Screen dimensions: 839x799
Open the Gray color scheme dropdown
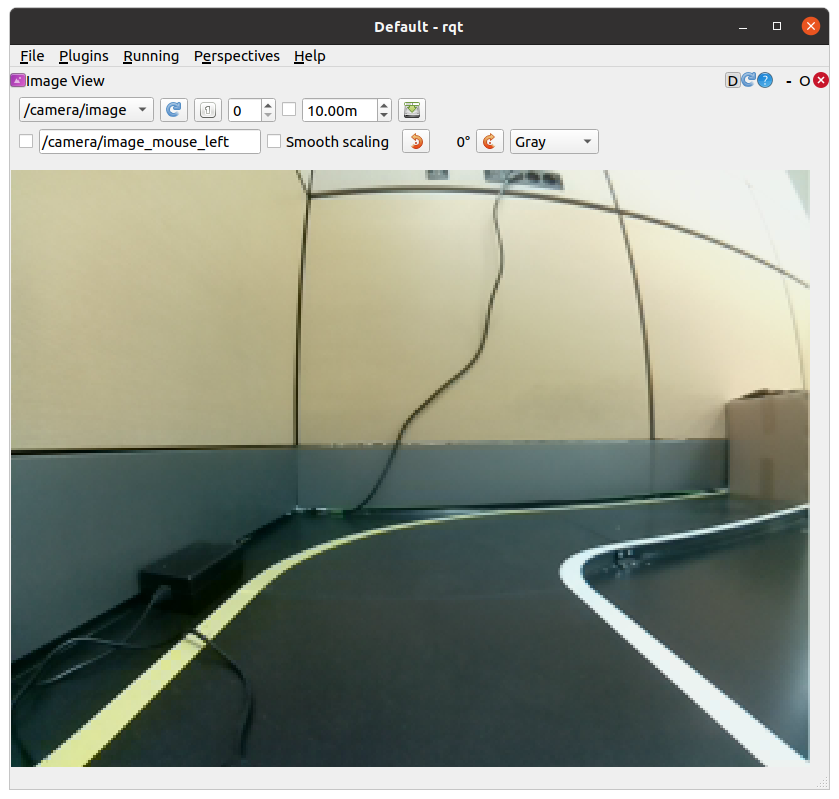(x=554, y=142)
